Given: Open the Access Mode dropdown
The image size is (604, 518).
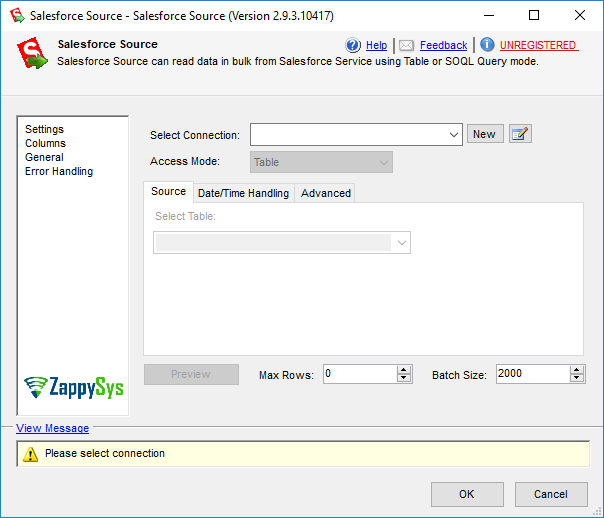Looking at the screenshot, I should [x=384, y=162].
